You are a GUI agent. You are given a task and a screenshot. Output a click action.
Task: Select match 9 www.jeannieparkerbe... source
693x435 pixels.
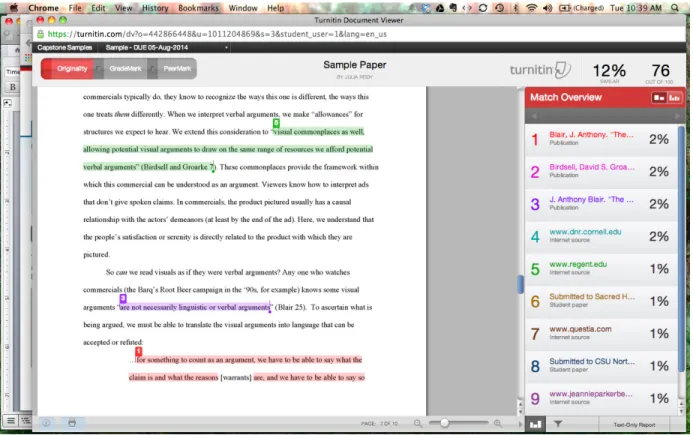click(x=601, y=398)
